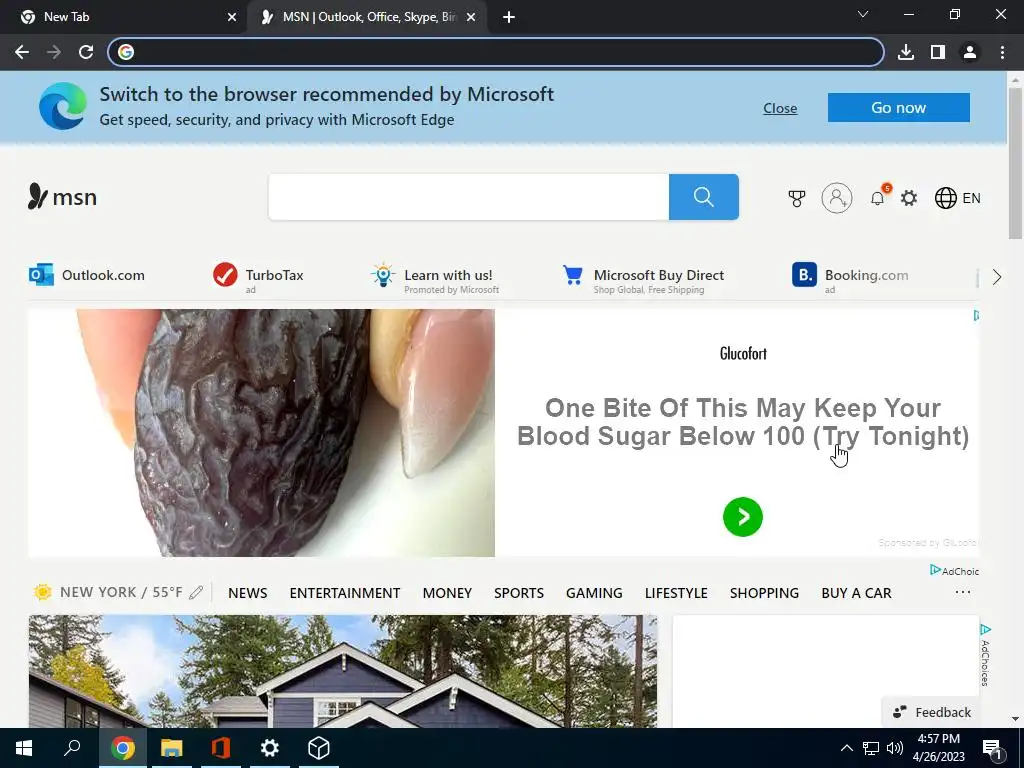Edit weather location with pencil icon

196,592
